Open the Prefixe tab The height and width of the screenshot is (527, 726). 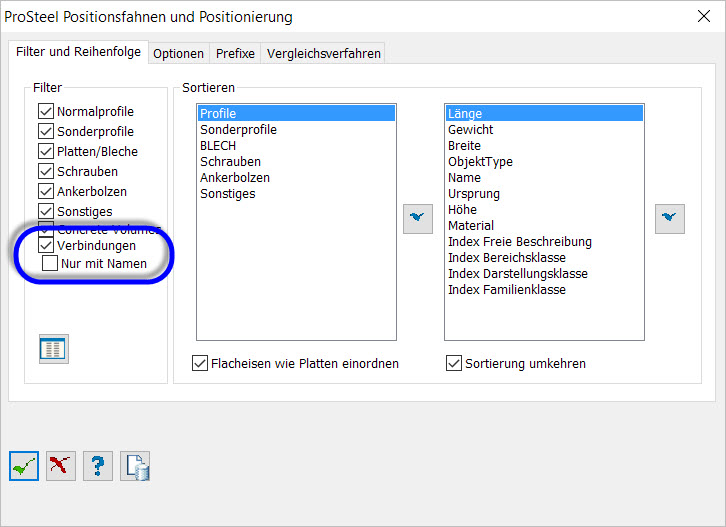[235, 54]
